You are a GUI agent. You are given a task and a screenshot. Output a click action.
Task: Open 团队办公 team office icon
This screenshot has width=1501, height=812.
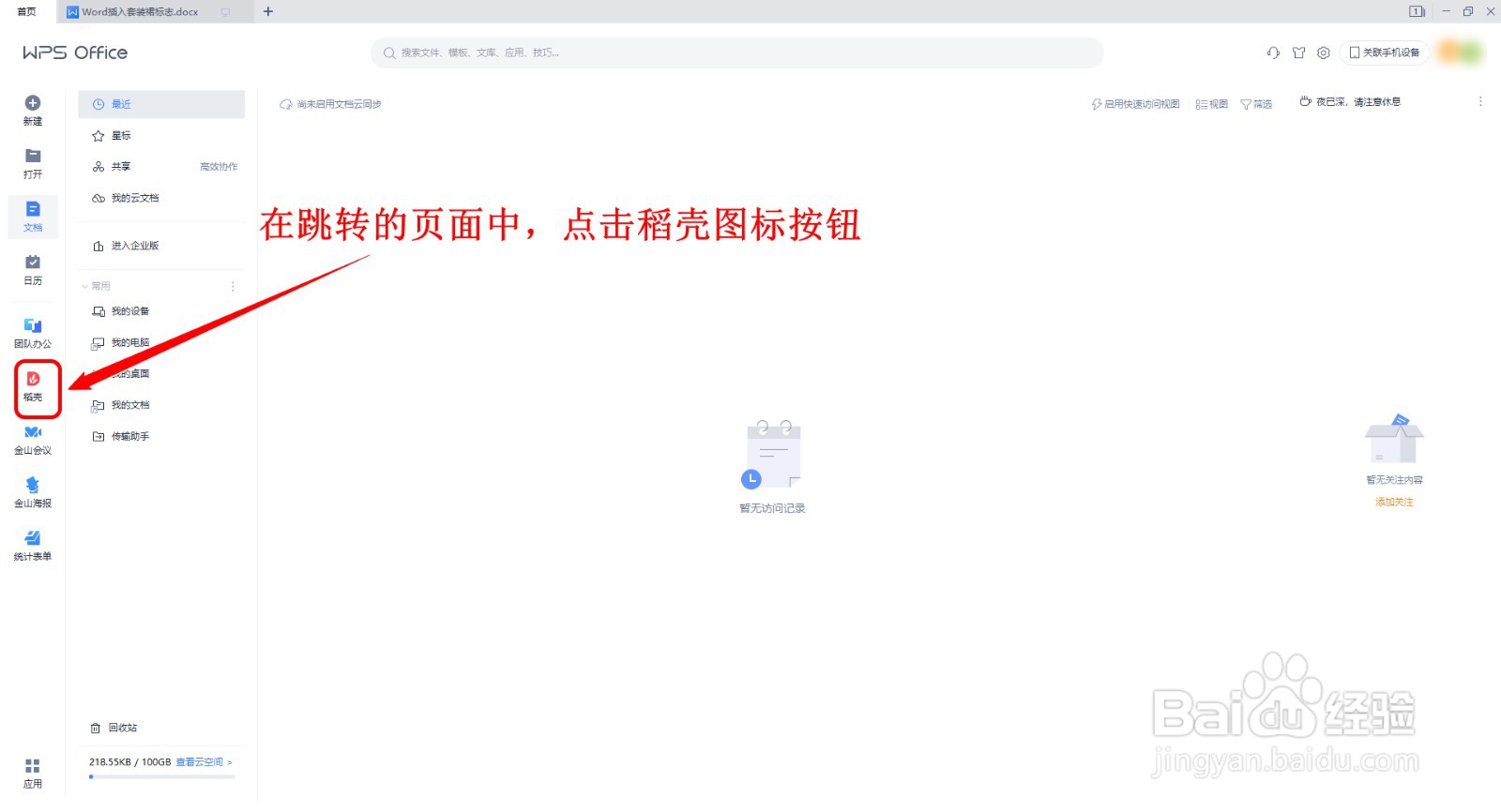[x=33, y=325]
